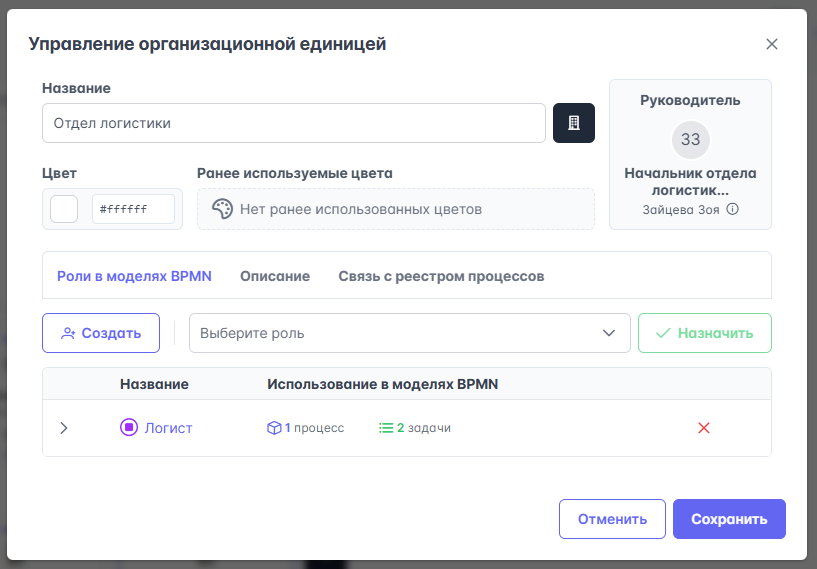
Task: Click the palette icon in previously used colors
Action: pos(222,209)
